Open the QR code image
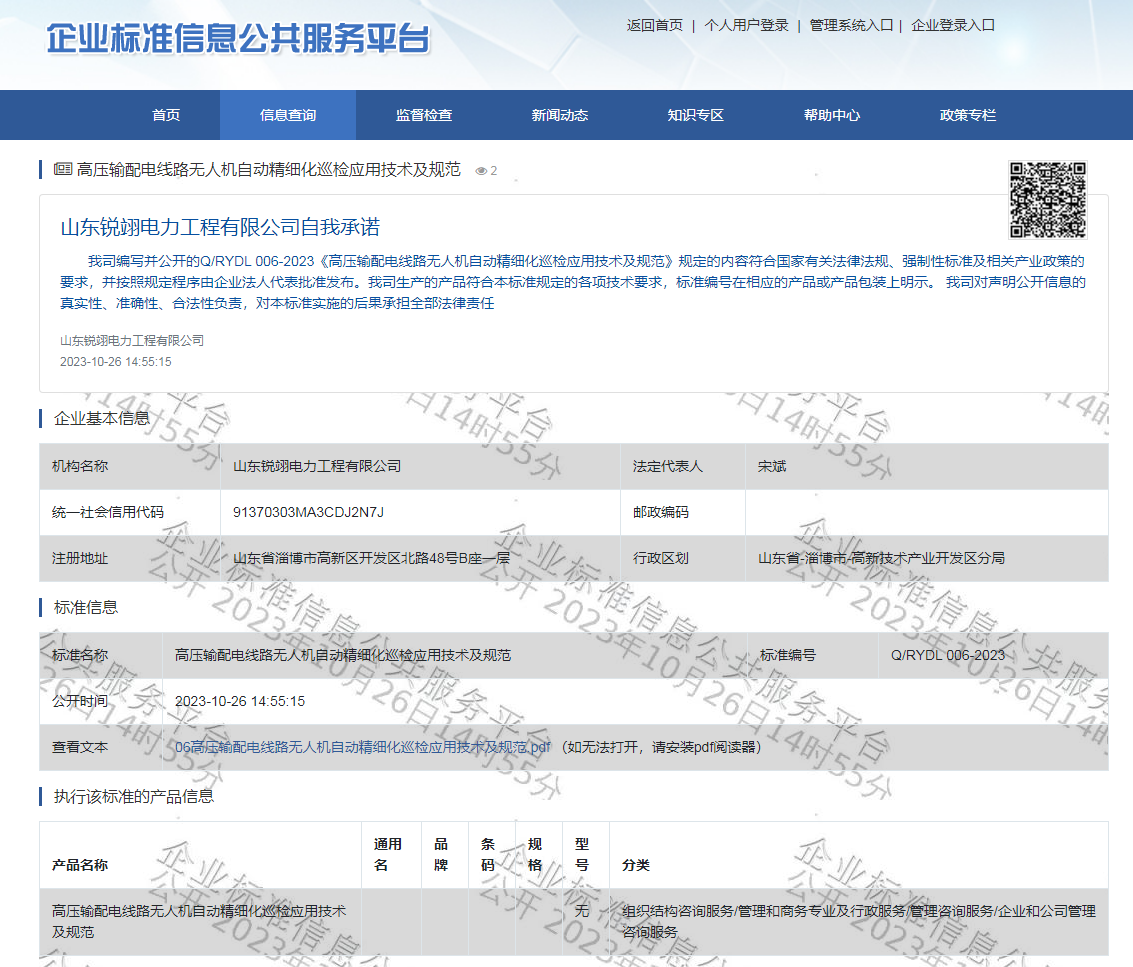 [x=1048, y=200]
